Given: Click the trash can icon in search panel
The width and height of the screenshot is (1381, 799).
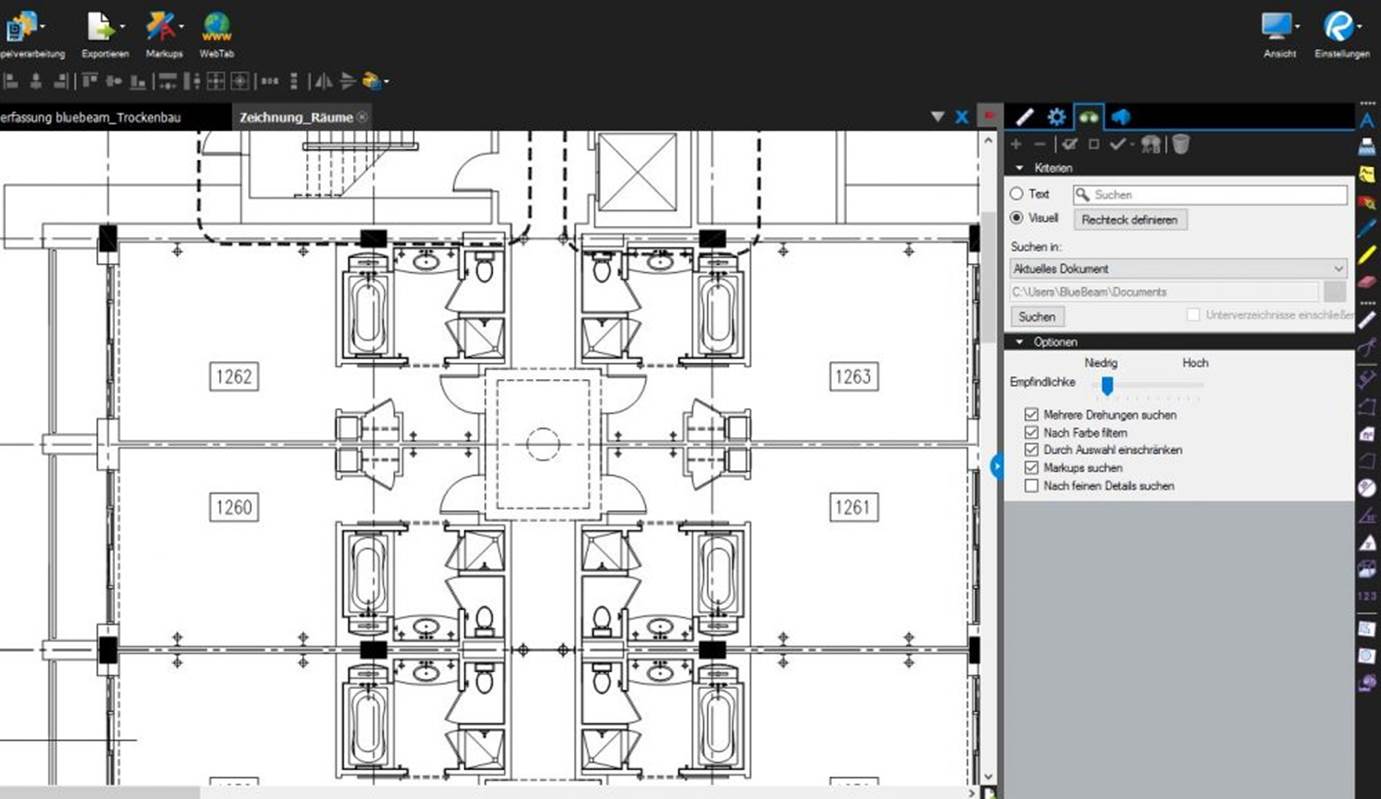Looking at the screenshot, I should coord(1181,145).
